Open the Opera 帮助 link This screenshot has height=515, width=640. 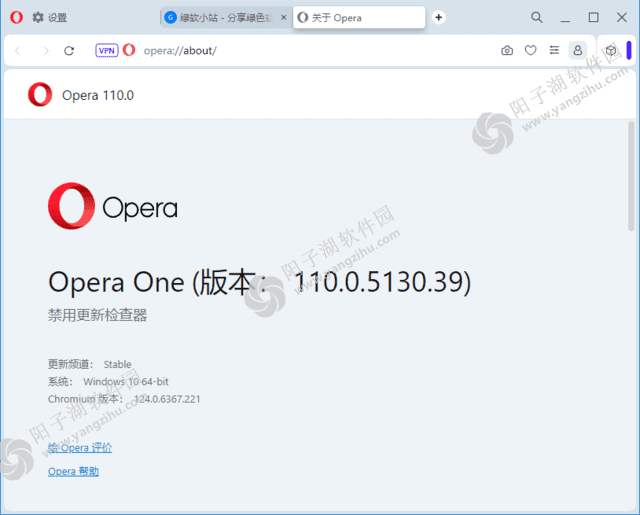(x=73, y=471)
